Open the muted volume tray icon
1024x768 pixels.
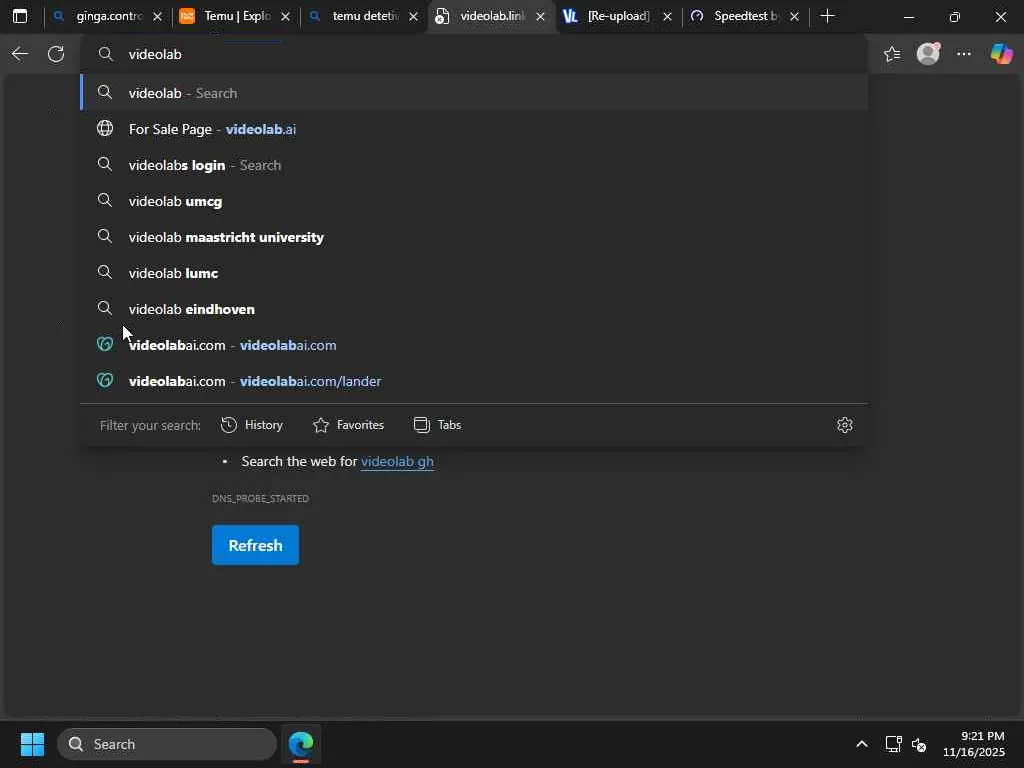coord(919,744)
